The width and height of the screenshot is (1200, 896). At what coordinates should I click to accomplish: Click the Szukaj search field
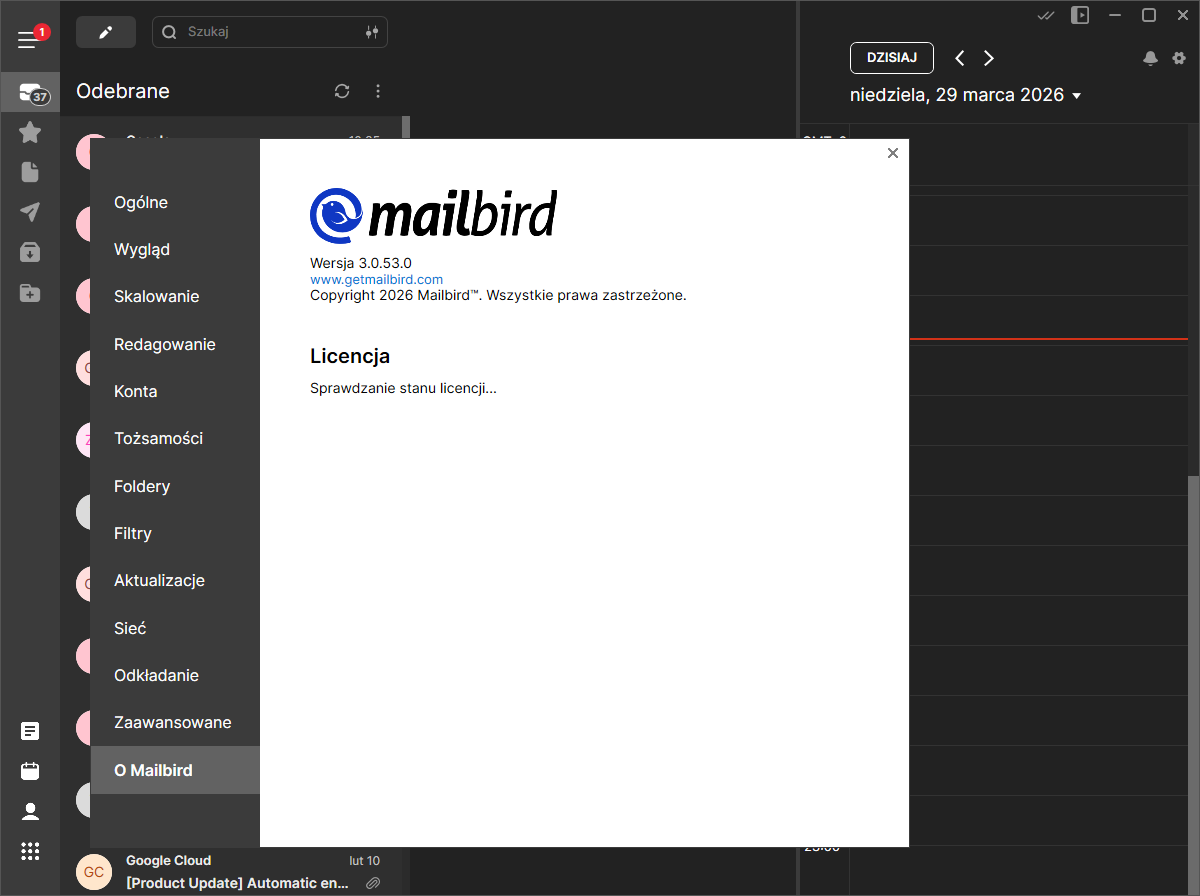270,32
